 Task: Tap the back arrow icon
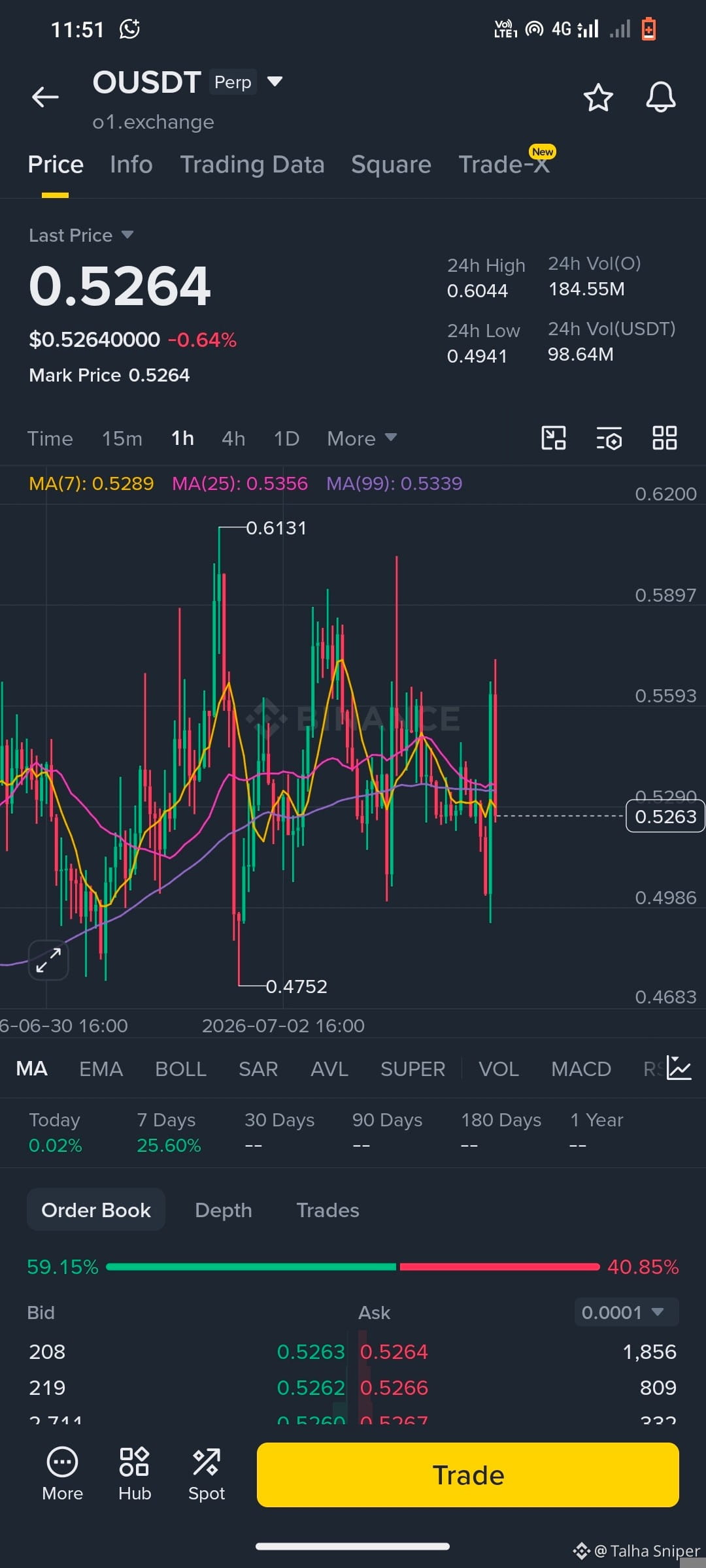click(45, 97)
